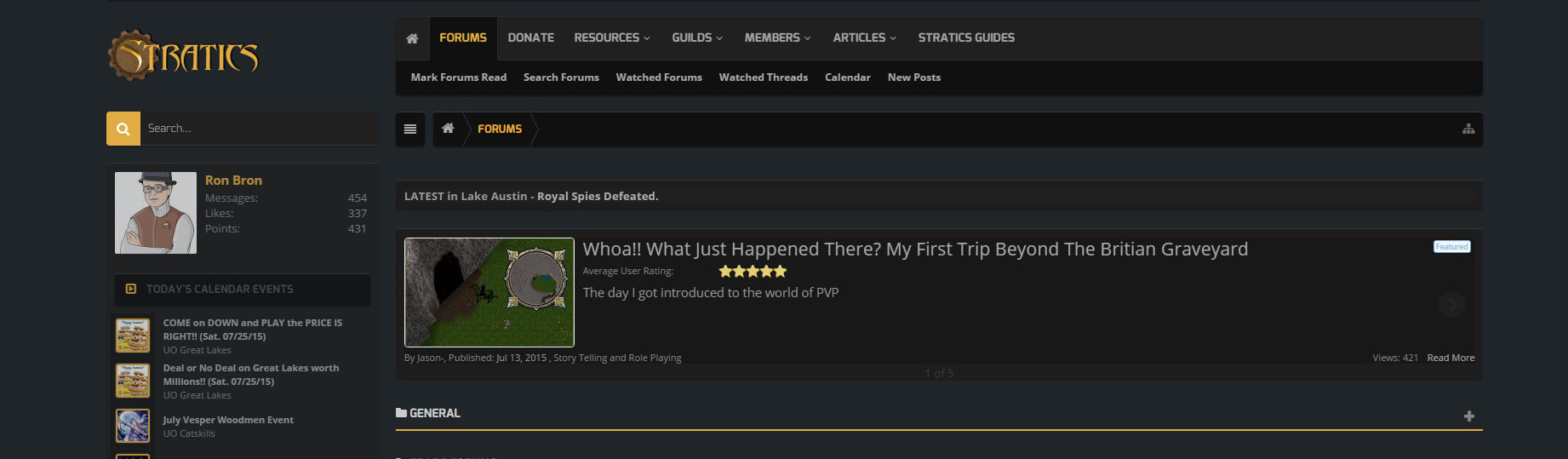Open the New Posts link
The height and width of the screenshot is (459, 1568).
coord(913,77)
